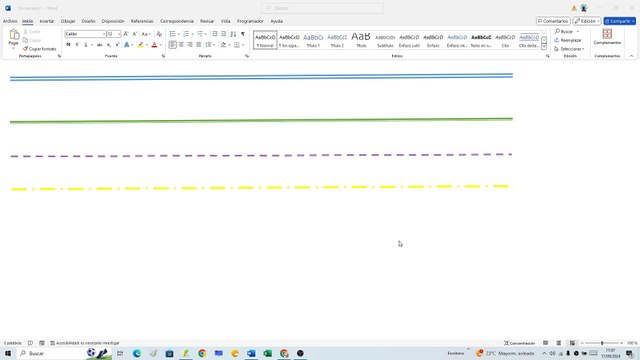
Task: Open the Archivo menu
Action: click(10, 21)
